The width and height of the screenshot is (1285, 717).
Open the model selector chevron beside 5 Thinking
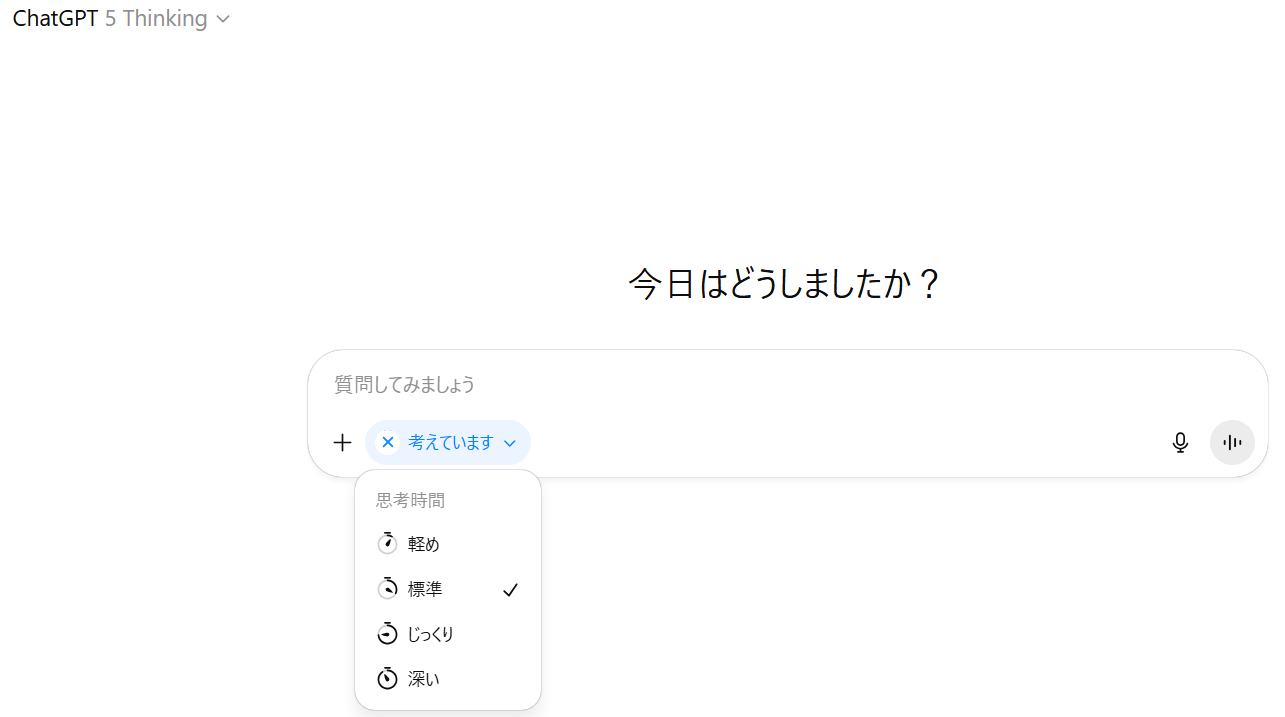click(x=223, y=19)
